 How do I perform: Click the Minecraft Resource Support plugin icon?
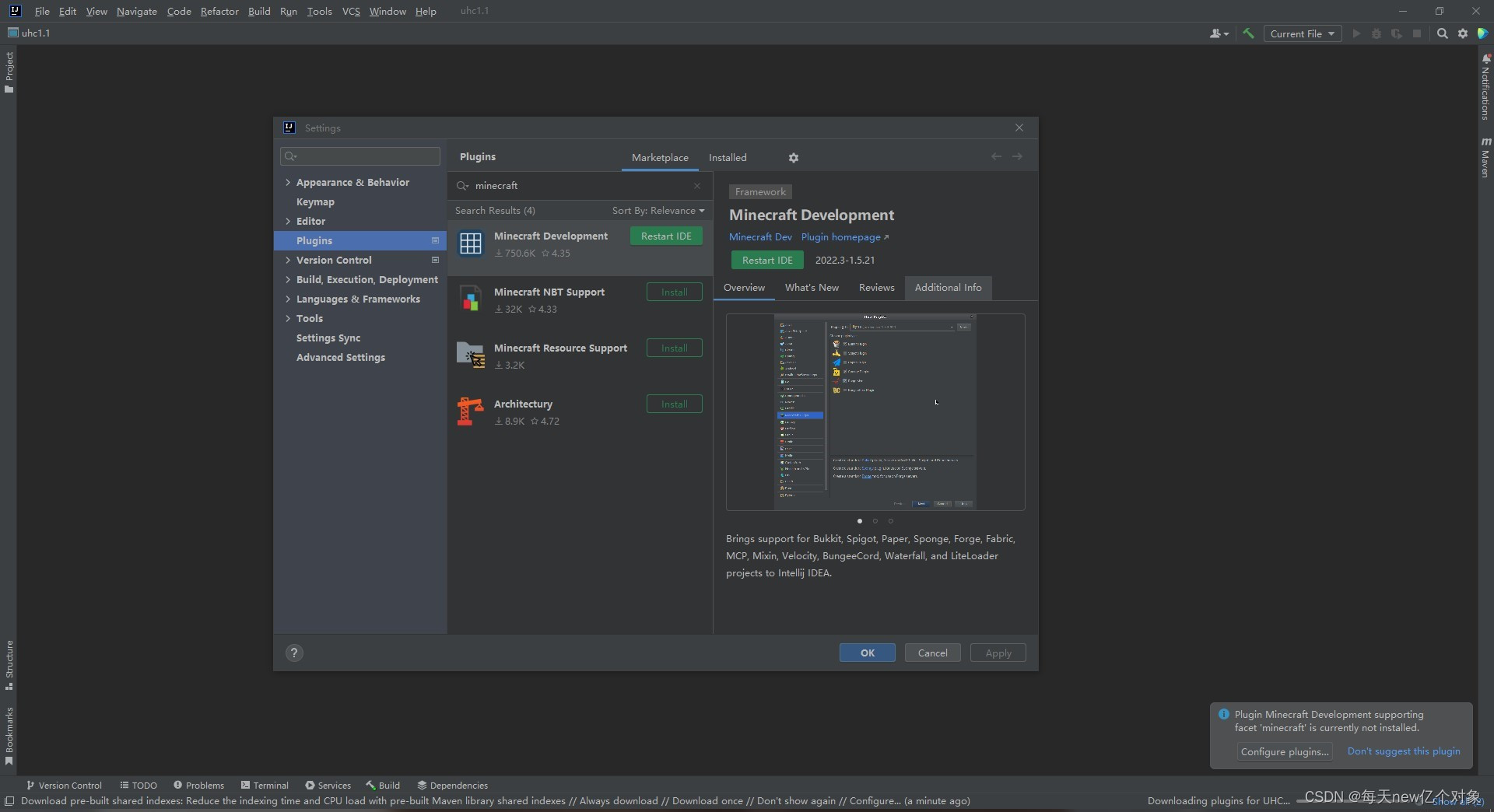471,355
